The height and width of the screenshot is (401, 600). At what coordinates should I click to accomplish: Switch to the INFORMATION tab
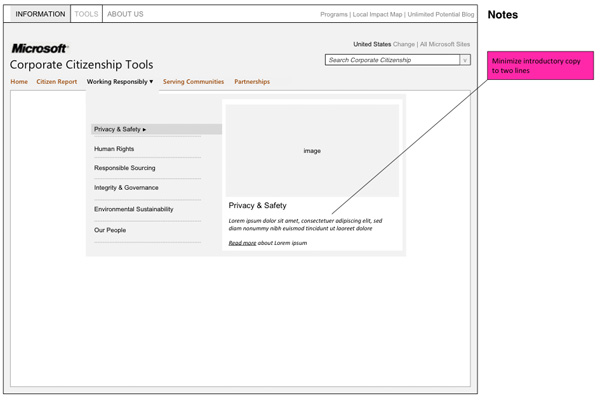tap(40, 14)
